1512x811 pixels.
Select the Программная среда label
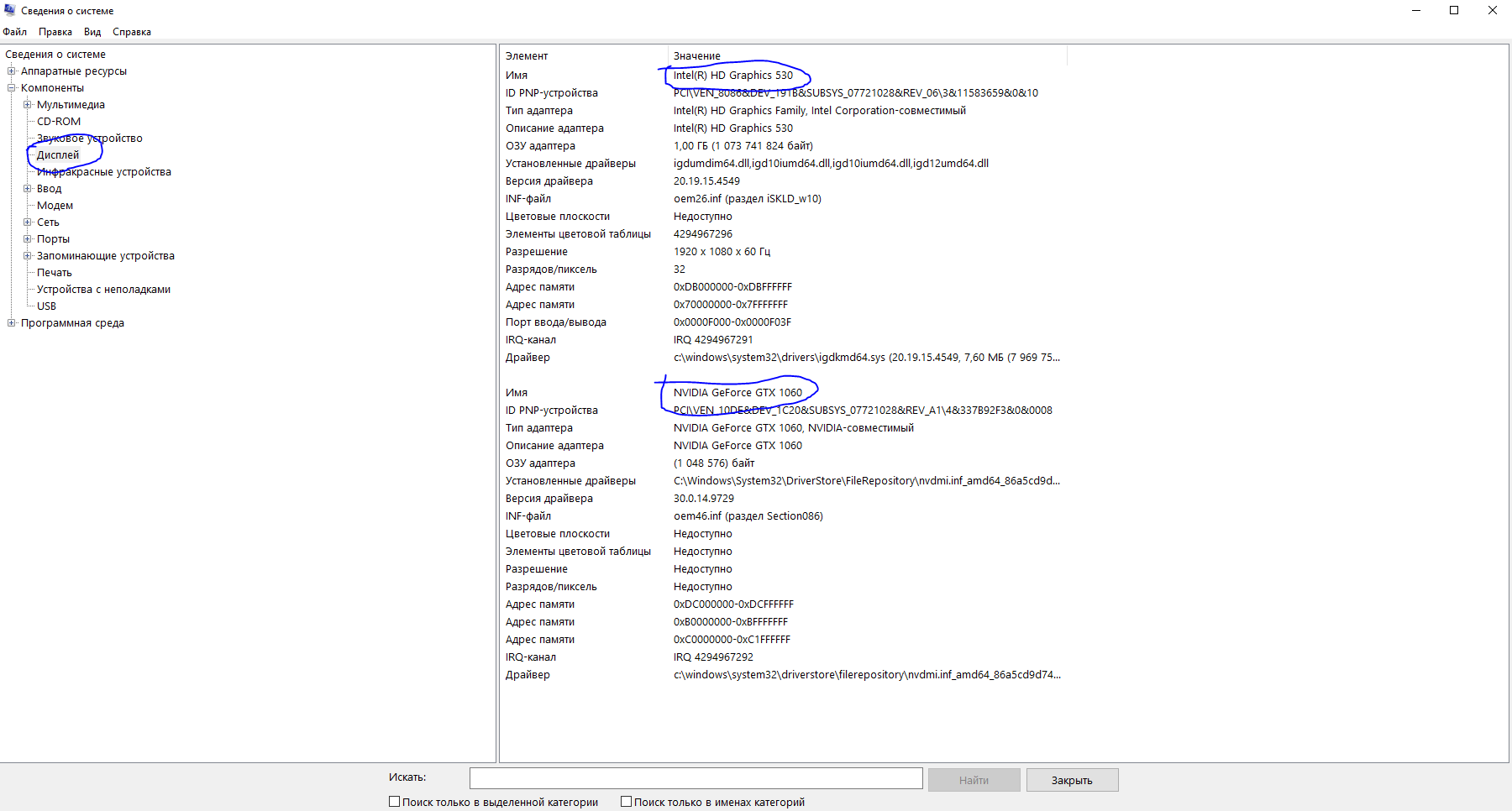pyautogui.click(x=72, y=323)
